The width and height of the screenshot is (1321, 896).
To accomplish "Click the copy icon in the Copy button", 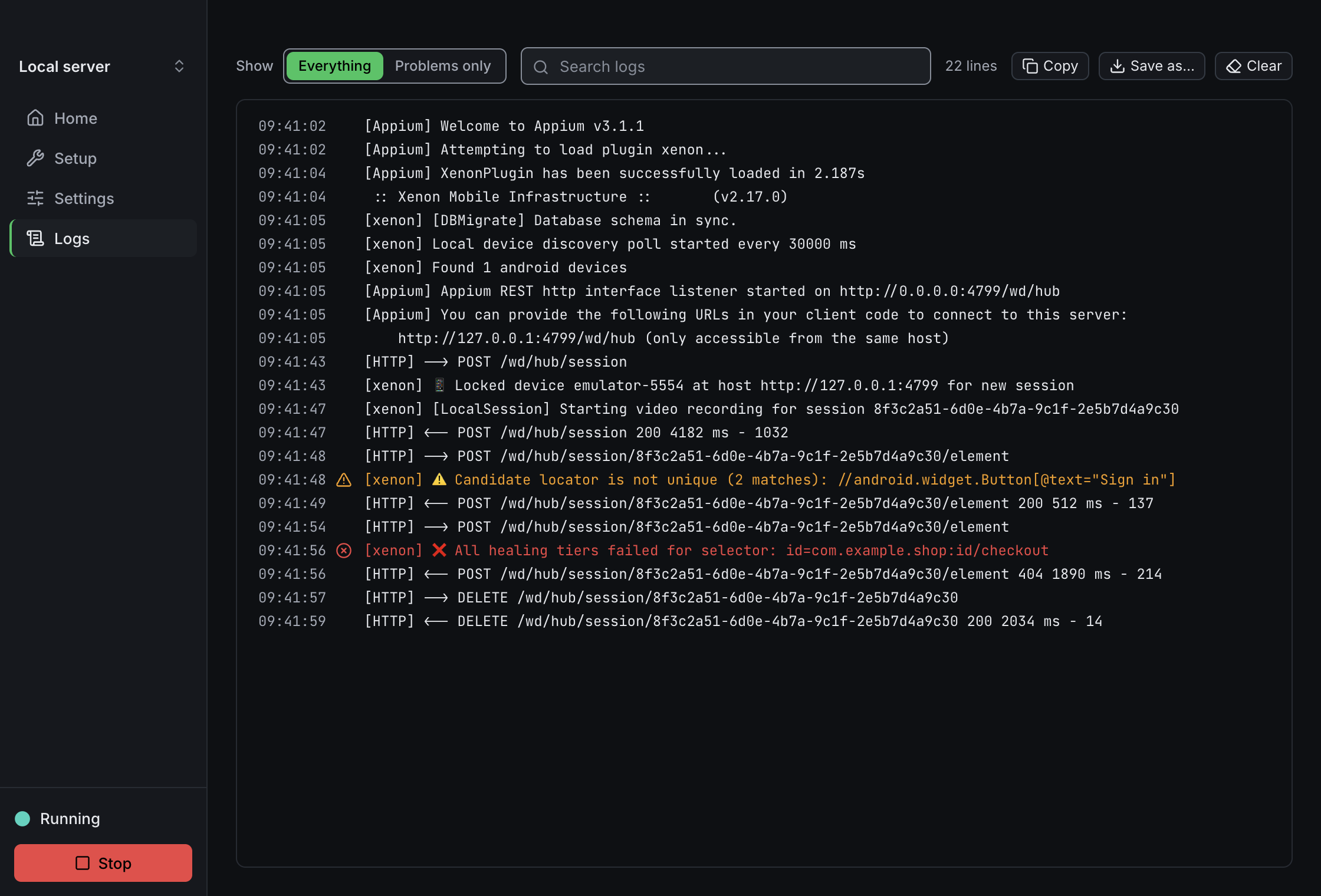I will (x=1030, y=66).
